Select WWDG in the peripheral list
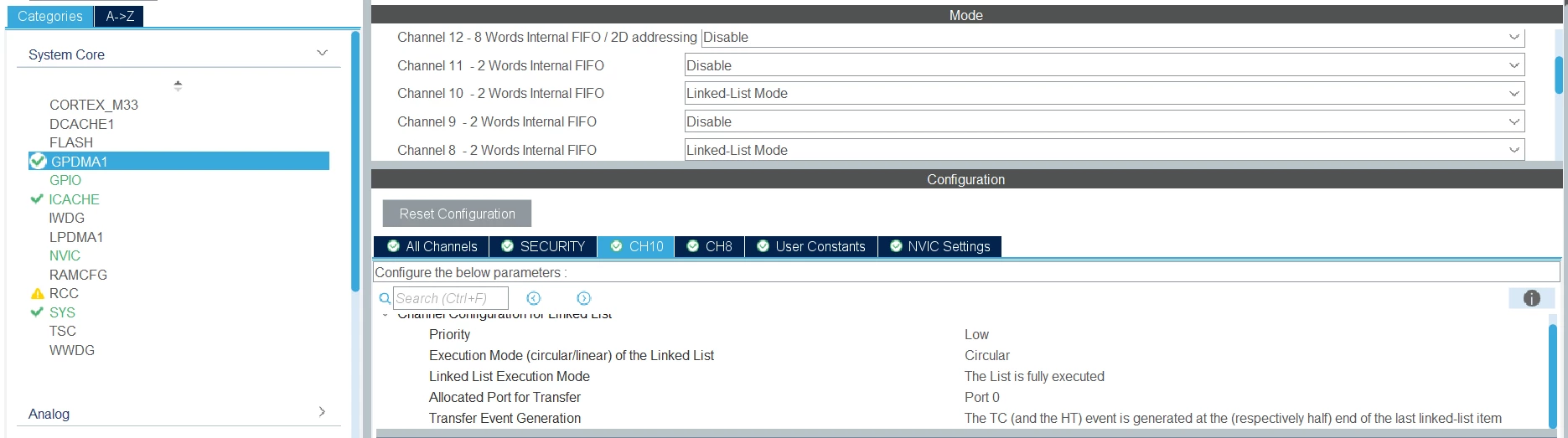The width and height of the screenshot is (1568, 438). pos(72,350)
